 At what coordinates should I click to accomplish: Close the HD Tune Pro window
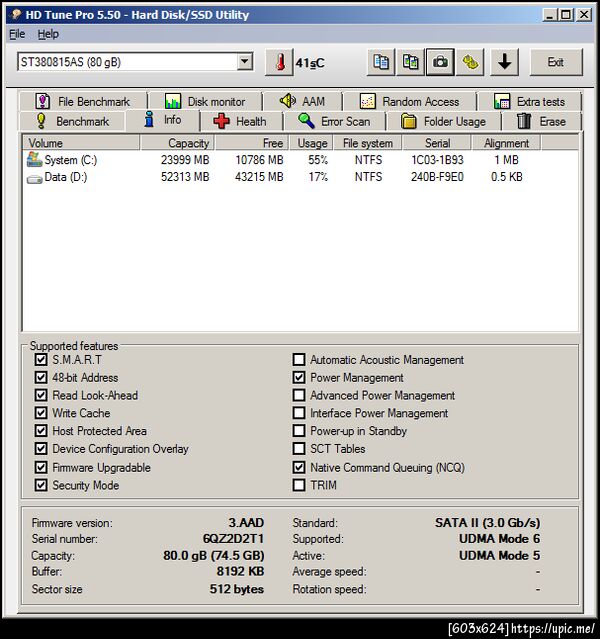[584, 15]
